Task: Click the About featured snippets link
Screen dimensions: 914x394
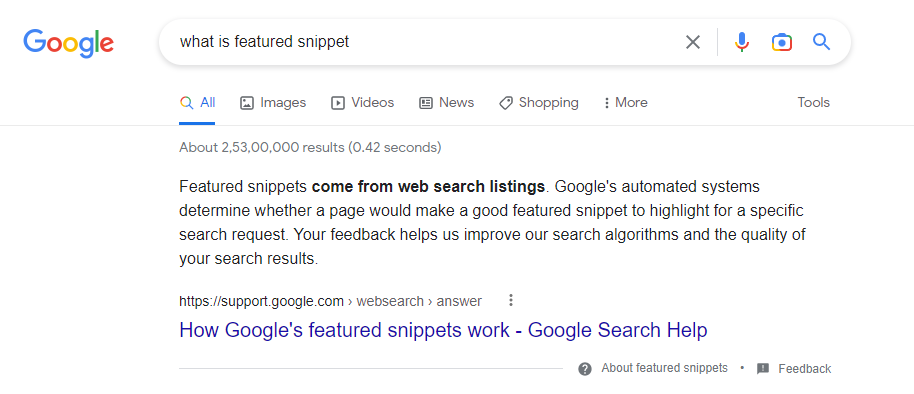Action: tap(665, 368)
